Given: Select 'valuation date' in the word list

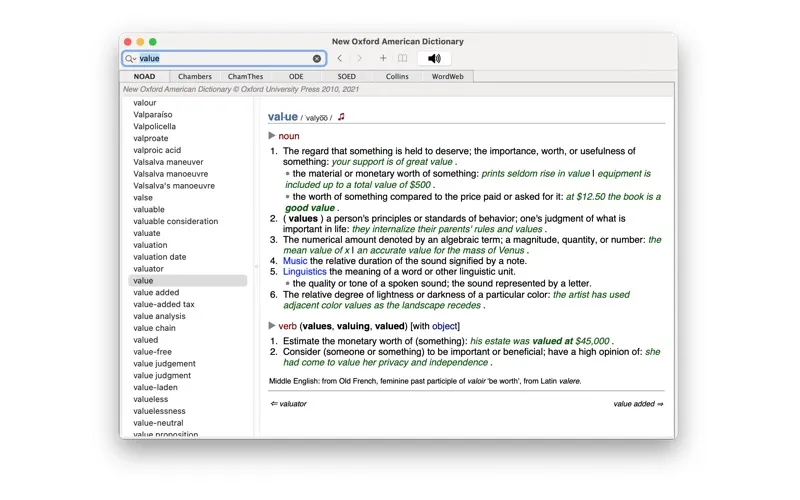Looking at the screenshot, I should click(160, 257).
